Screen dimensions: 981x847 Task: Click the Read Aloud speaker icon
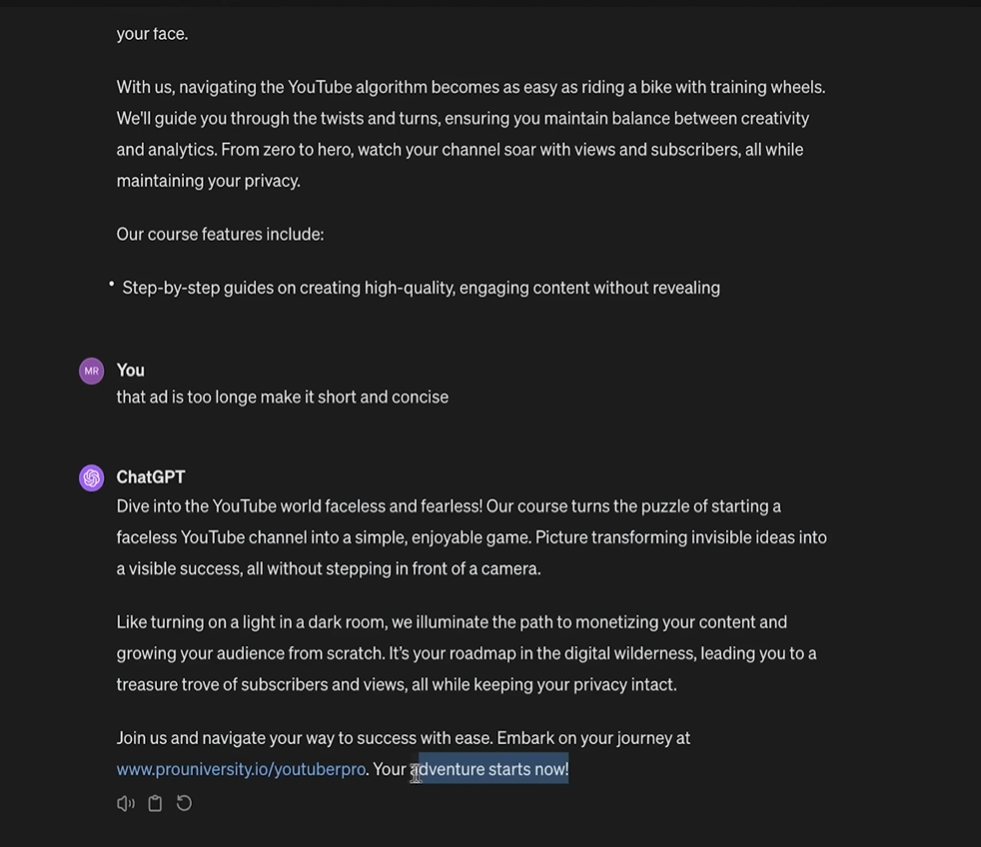125,803
